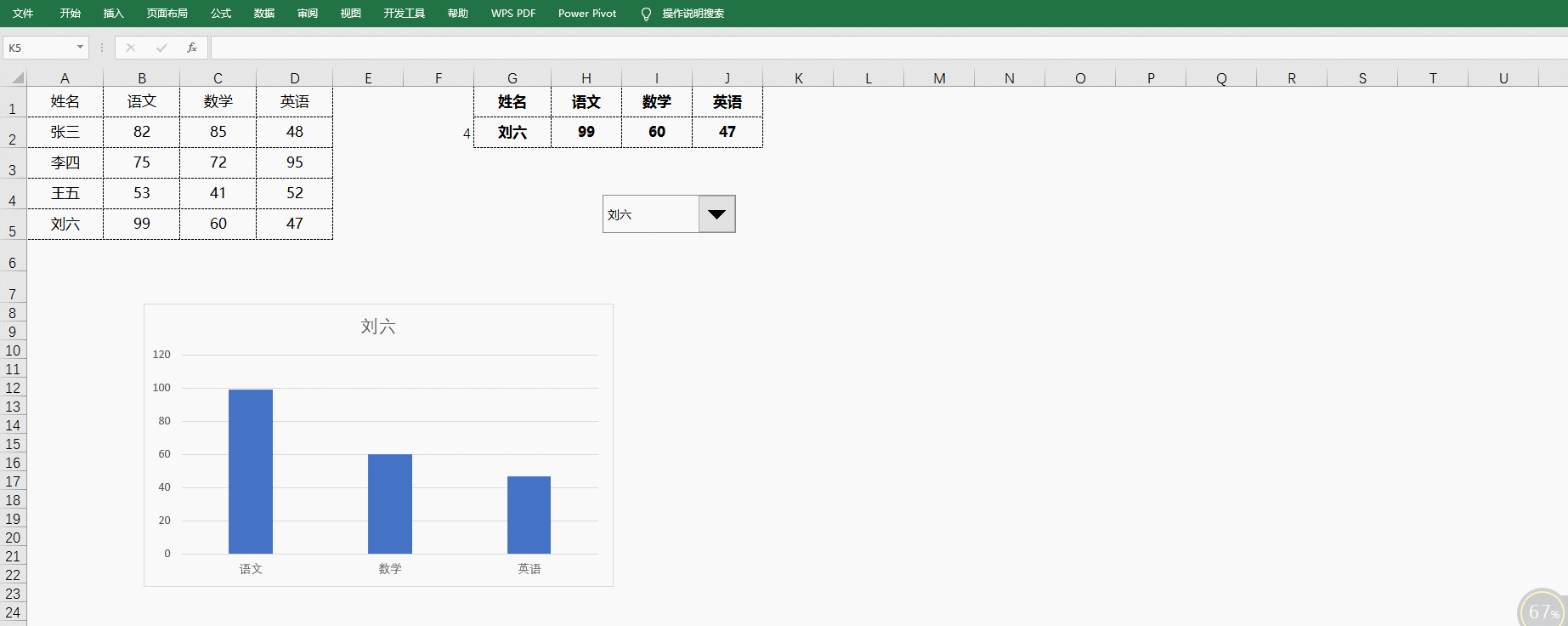Viewport: 1568px width, 626px height.
Task: Select the blue 数学 bar in chart
Action: coord(390,504)
